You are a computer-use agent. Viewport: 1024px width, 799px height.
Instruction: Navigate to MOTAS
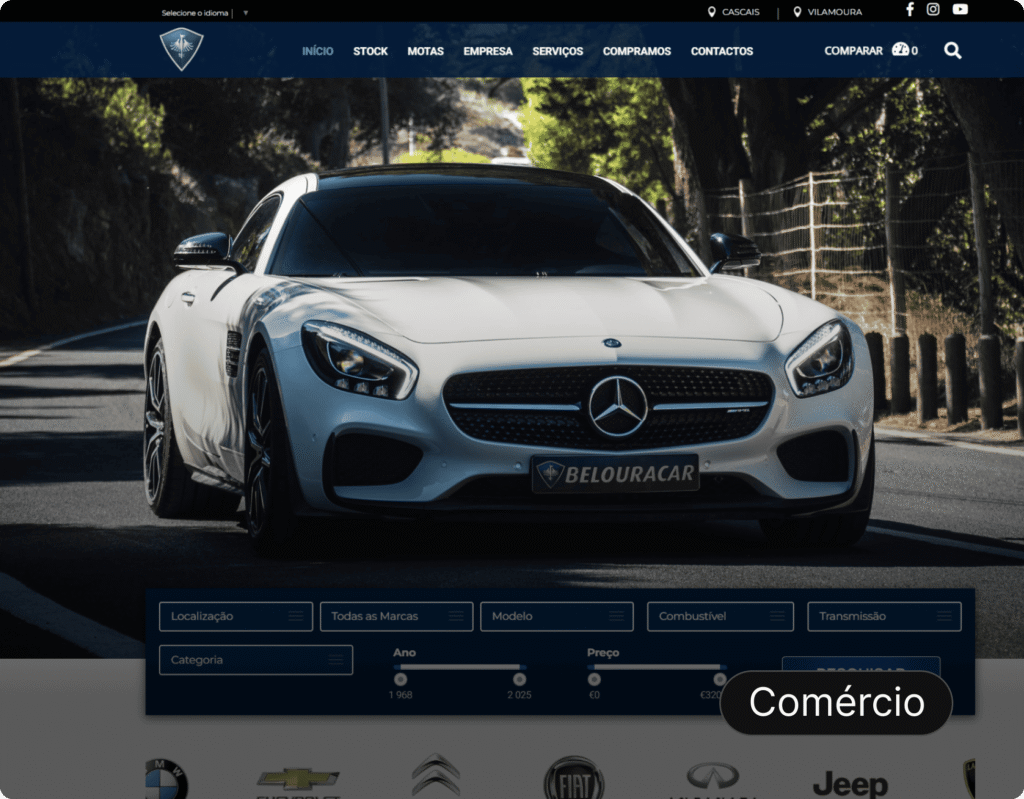point(425,51)
